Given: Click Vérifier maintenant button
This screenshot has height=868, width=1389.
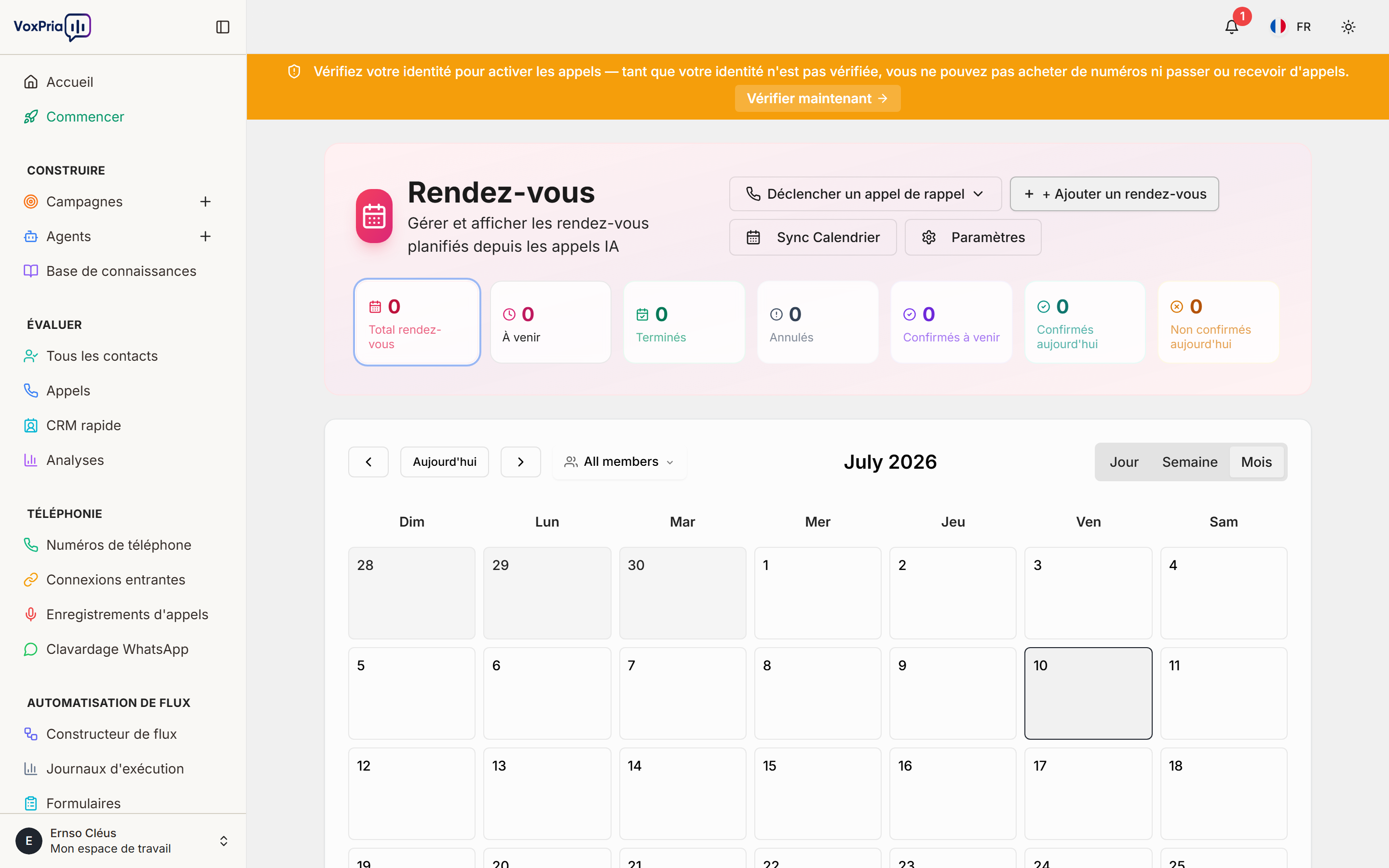Looking at the screenshot, I should pos(817,99).
